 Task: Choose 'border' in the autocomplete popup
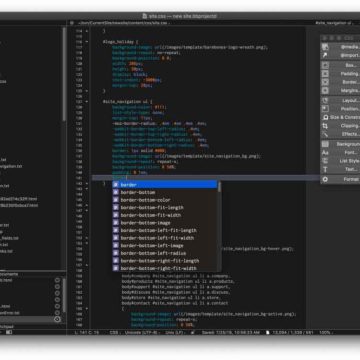165,185
